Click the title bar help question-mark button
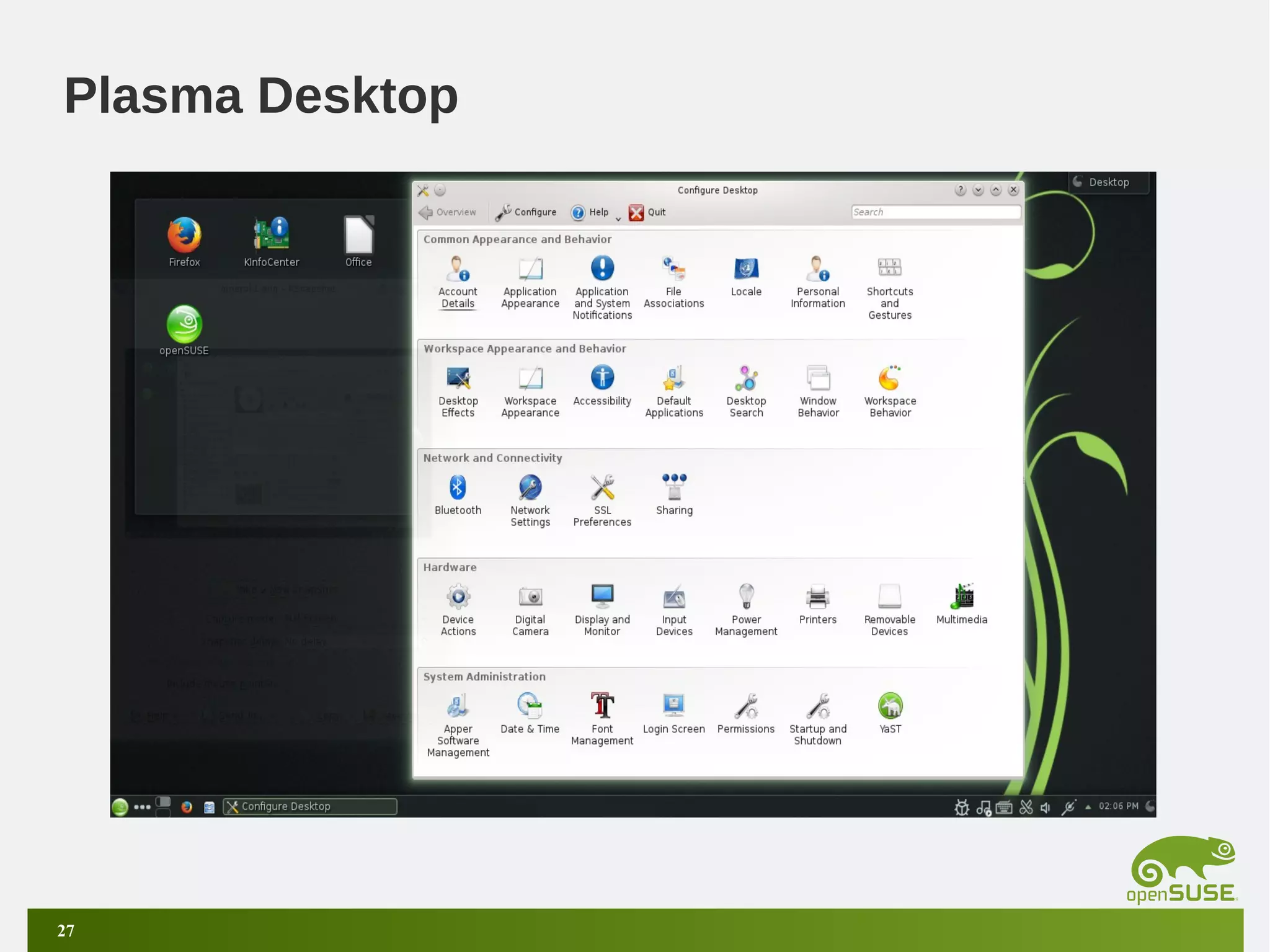1270x952 pixels. [960, 190]
